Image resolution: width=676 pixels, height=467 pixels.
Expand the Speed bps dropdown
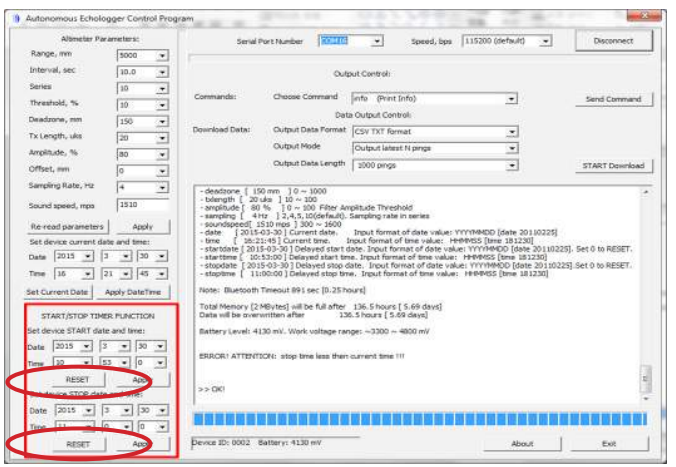[546, 42]
